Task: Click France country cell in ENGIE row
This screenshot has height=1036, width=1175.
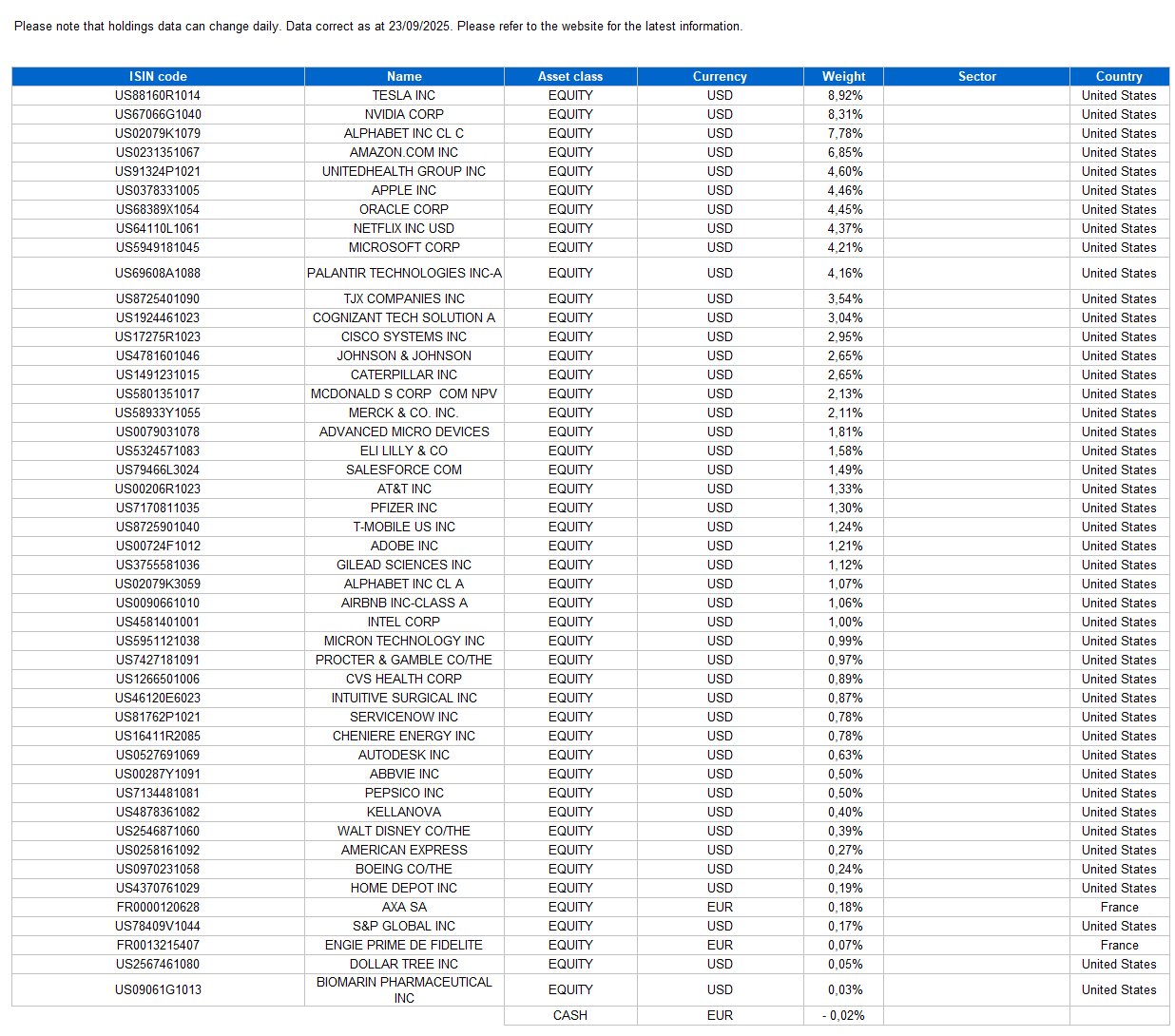Action: point(1119,945)
